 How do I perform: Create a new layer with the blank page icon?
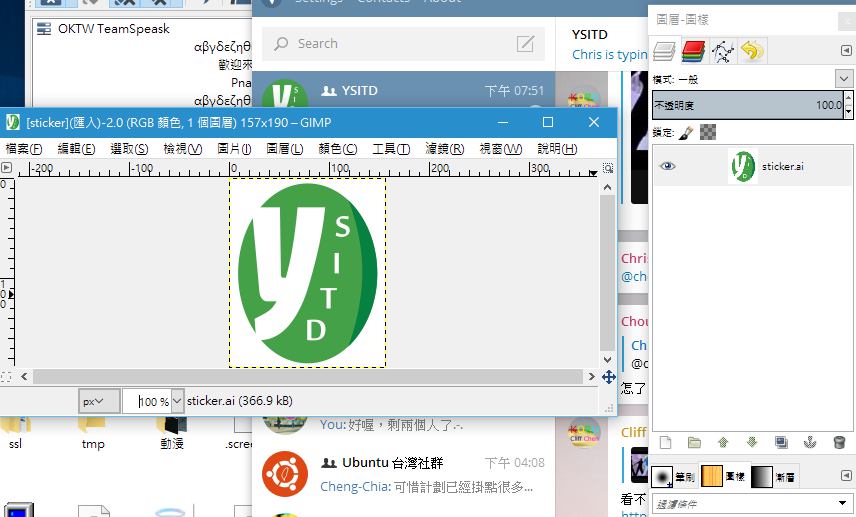(x=665, y=442)
